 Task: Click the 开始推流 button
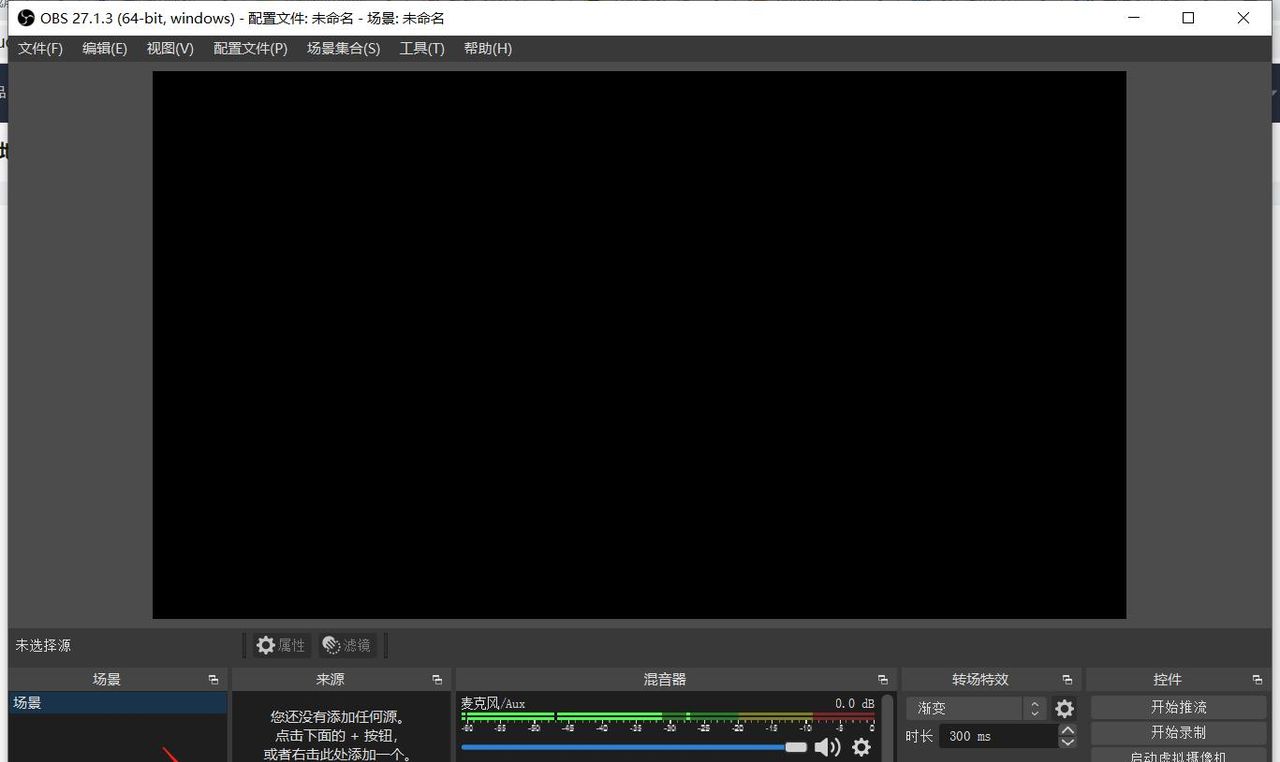(x=1178, y=707)
